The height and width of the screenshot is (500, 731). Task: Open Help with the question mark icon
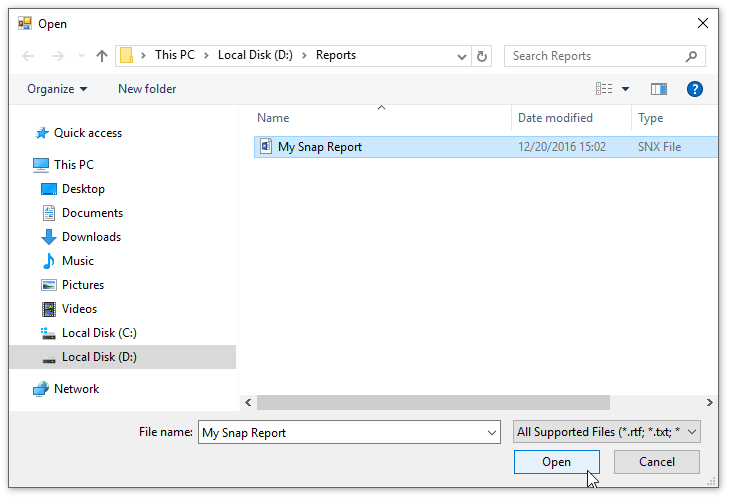click(x=695, y=89)
